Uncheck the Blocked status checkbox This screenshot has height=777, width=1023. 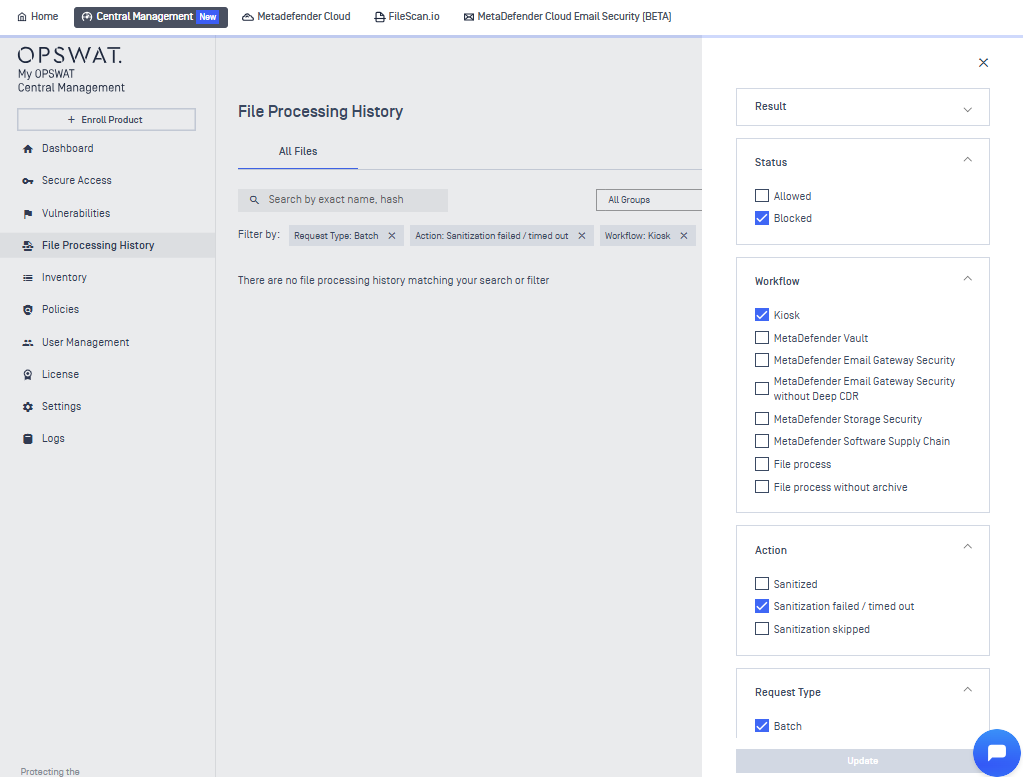(761, 218)
